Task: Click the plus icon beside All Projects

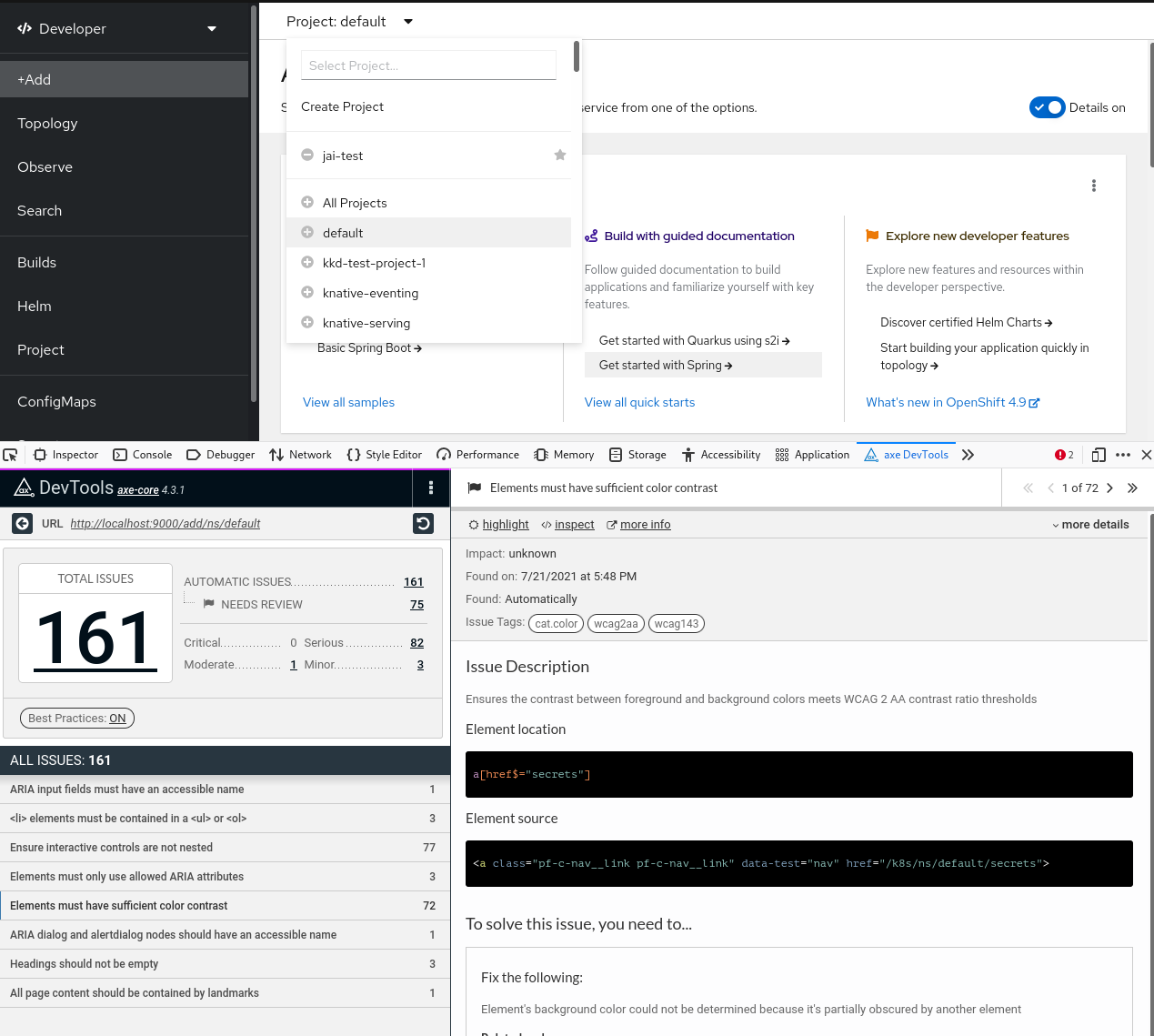Action: click(307, 202)
